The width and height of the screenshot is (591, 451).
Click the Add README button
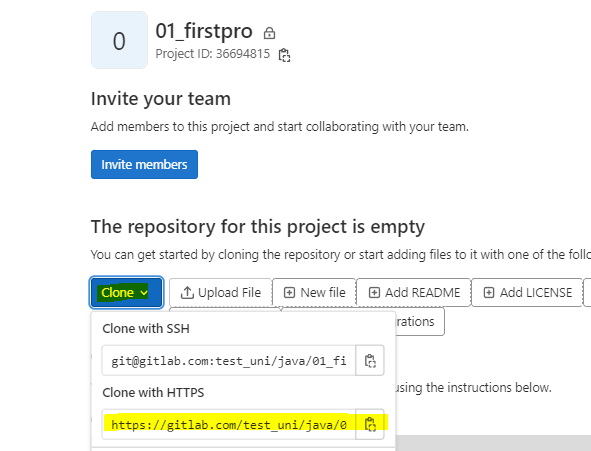[x=414, y=292]
